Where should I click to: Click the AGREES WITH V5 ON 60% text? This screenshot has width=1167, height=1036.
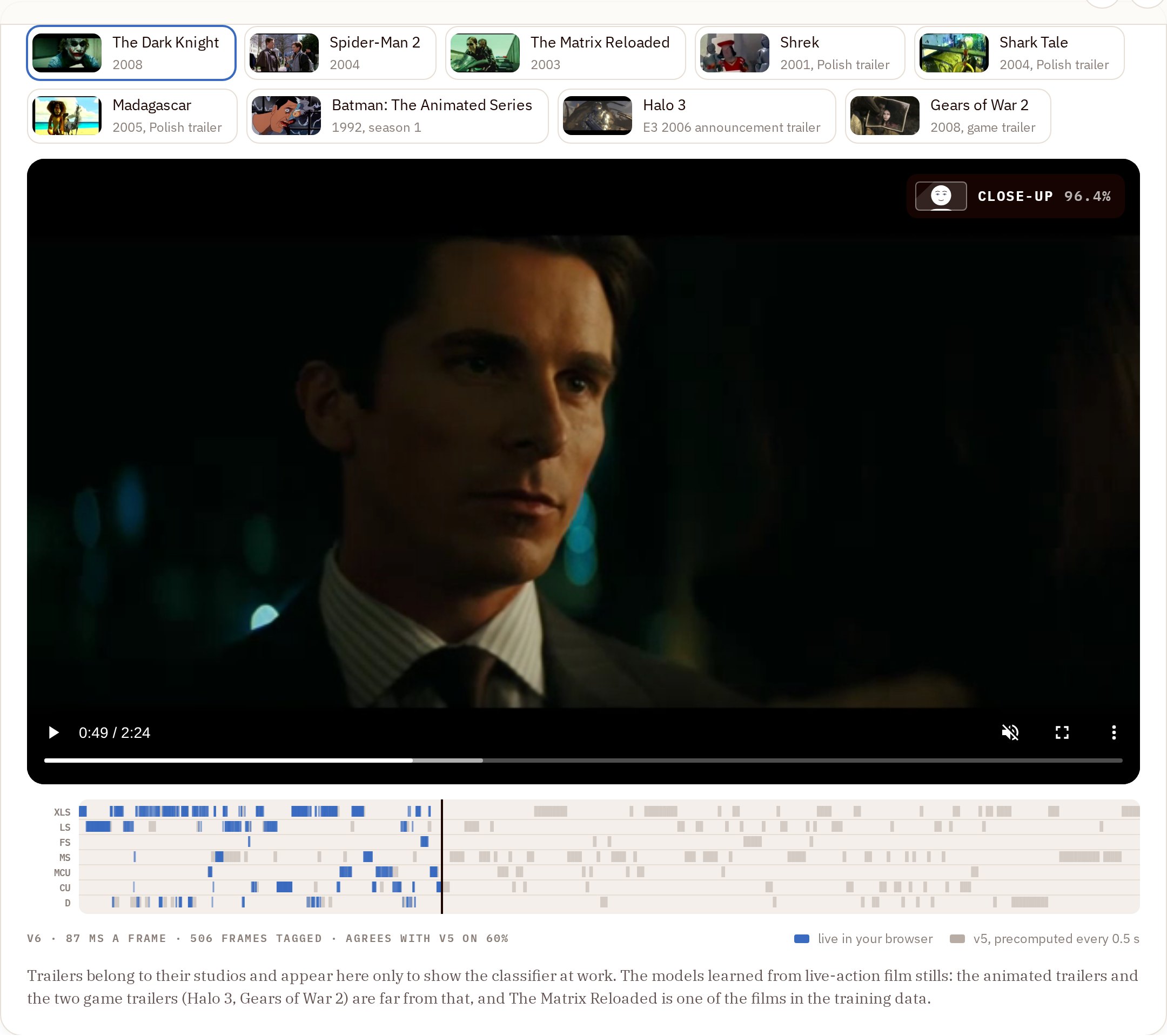tap(427, 939)
